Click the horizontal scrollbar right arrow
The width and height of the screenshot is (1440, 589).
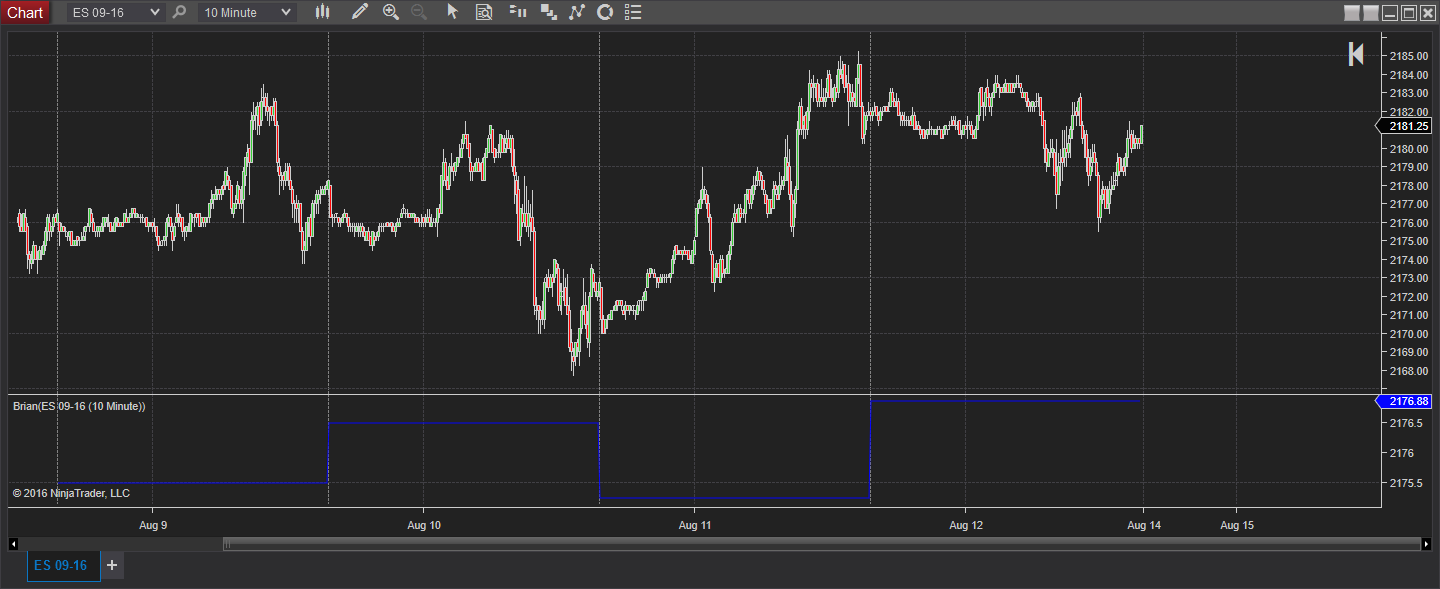1426,544
